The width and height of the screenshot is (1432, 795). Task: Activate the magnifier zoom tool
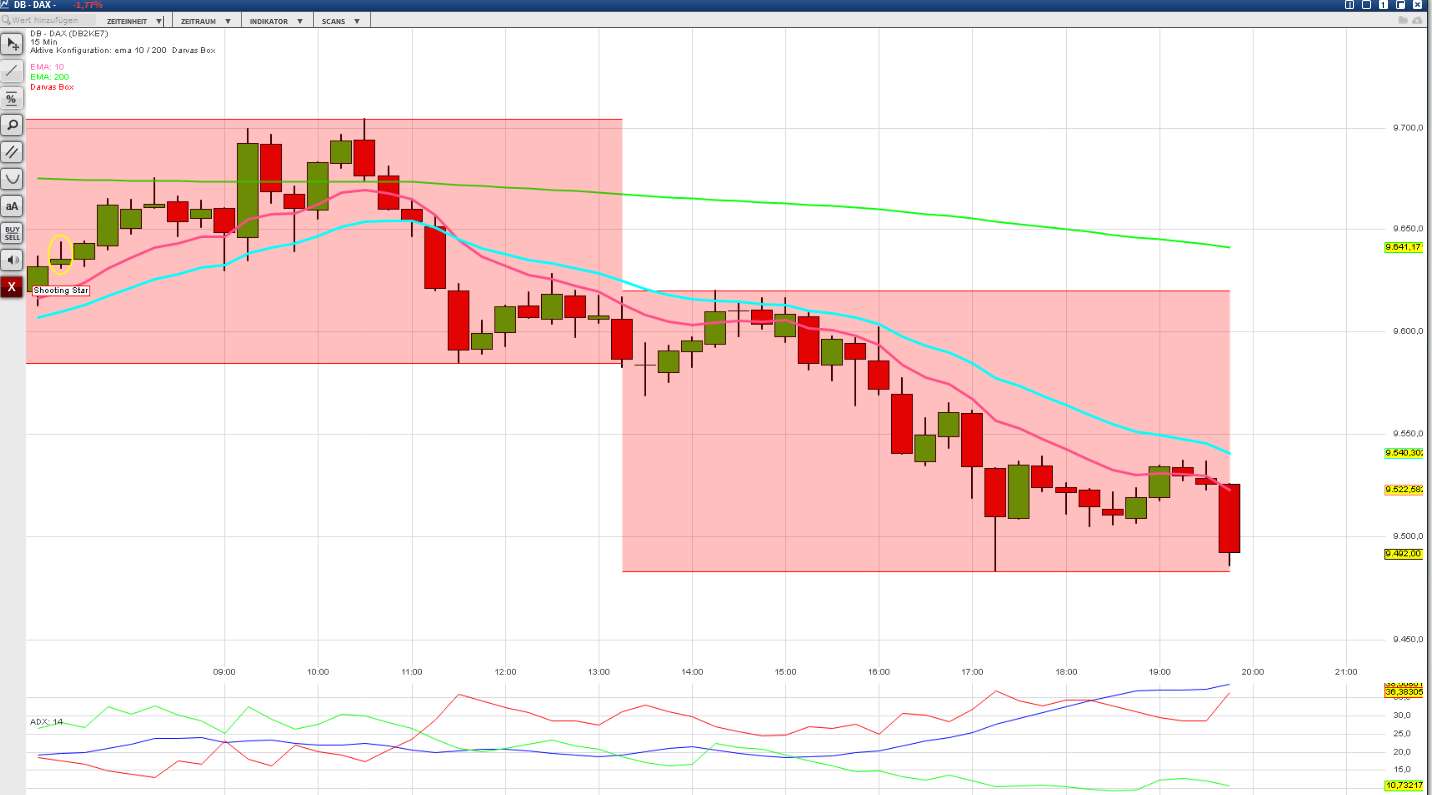(12, 125)
